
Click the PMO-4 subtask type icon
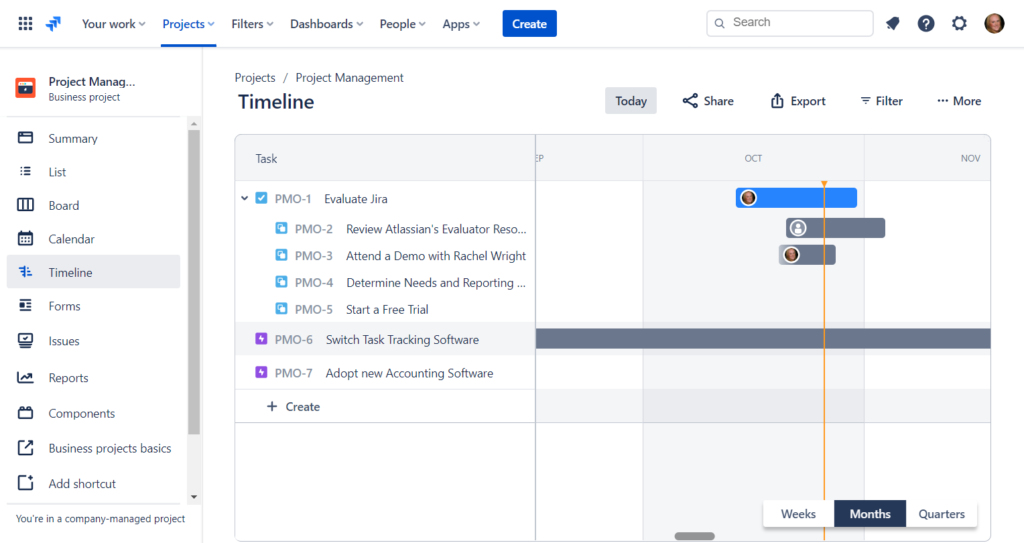click(281, 282)
